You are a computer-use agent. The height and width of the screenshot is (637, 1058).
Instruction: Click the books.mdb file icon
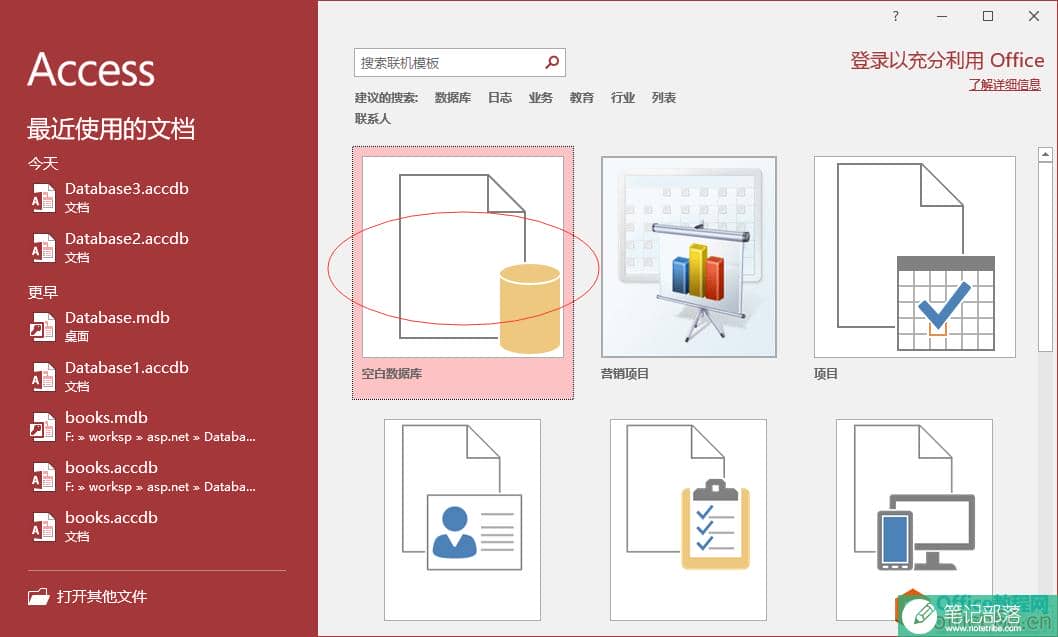click(43, 426)
